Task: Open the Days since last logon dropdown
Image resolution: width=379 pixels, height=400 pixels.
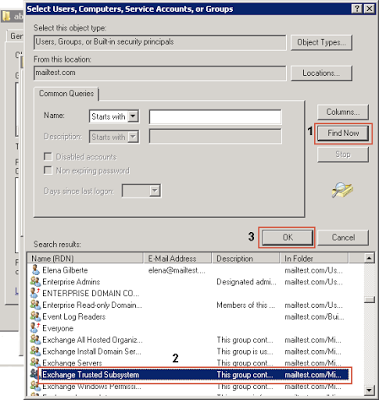Action: point(154,191)
